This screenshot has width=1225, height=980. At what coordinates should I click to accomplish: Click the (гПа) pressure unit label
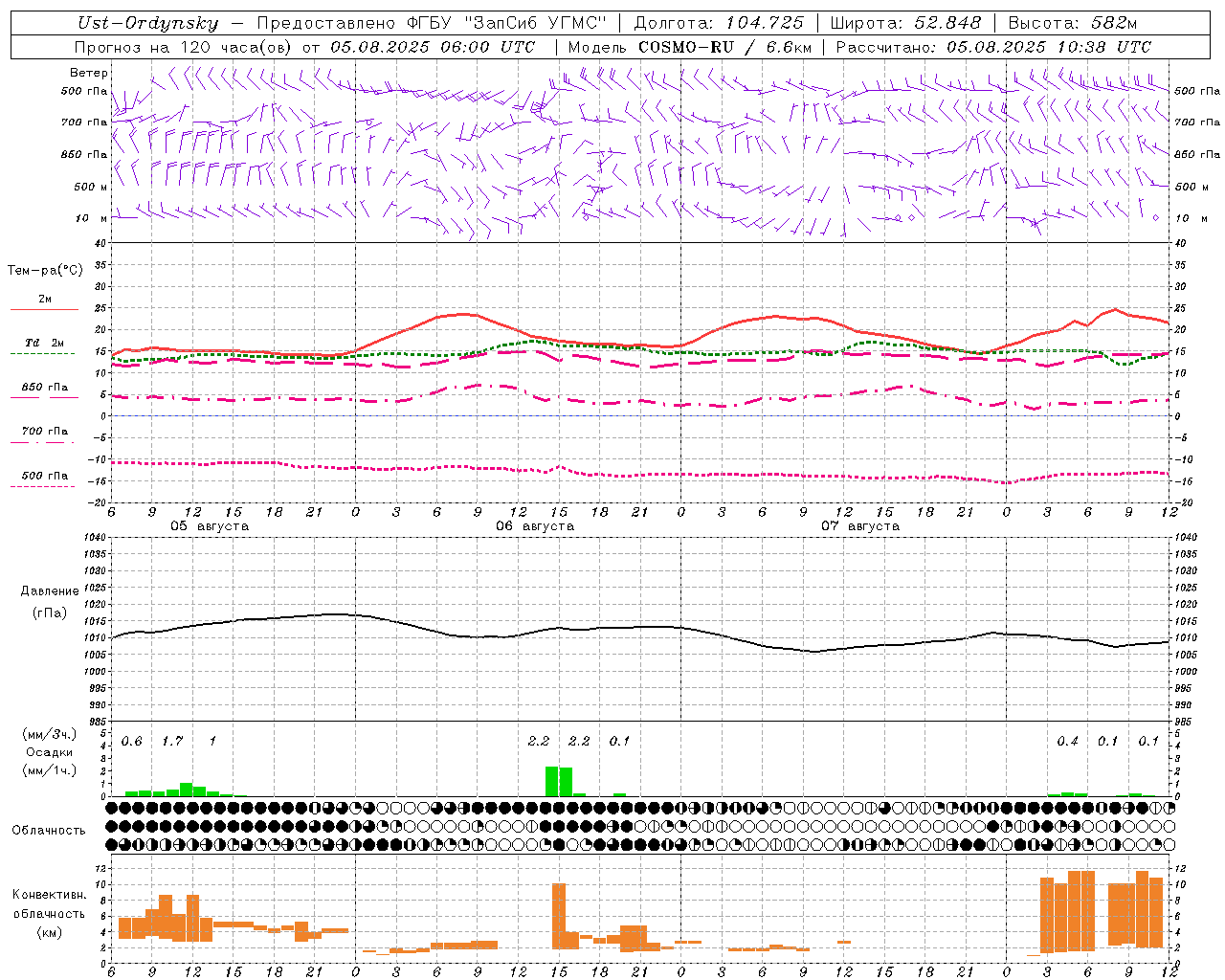click(49, 613)
